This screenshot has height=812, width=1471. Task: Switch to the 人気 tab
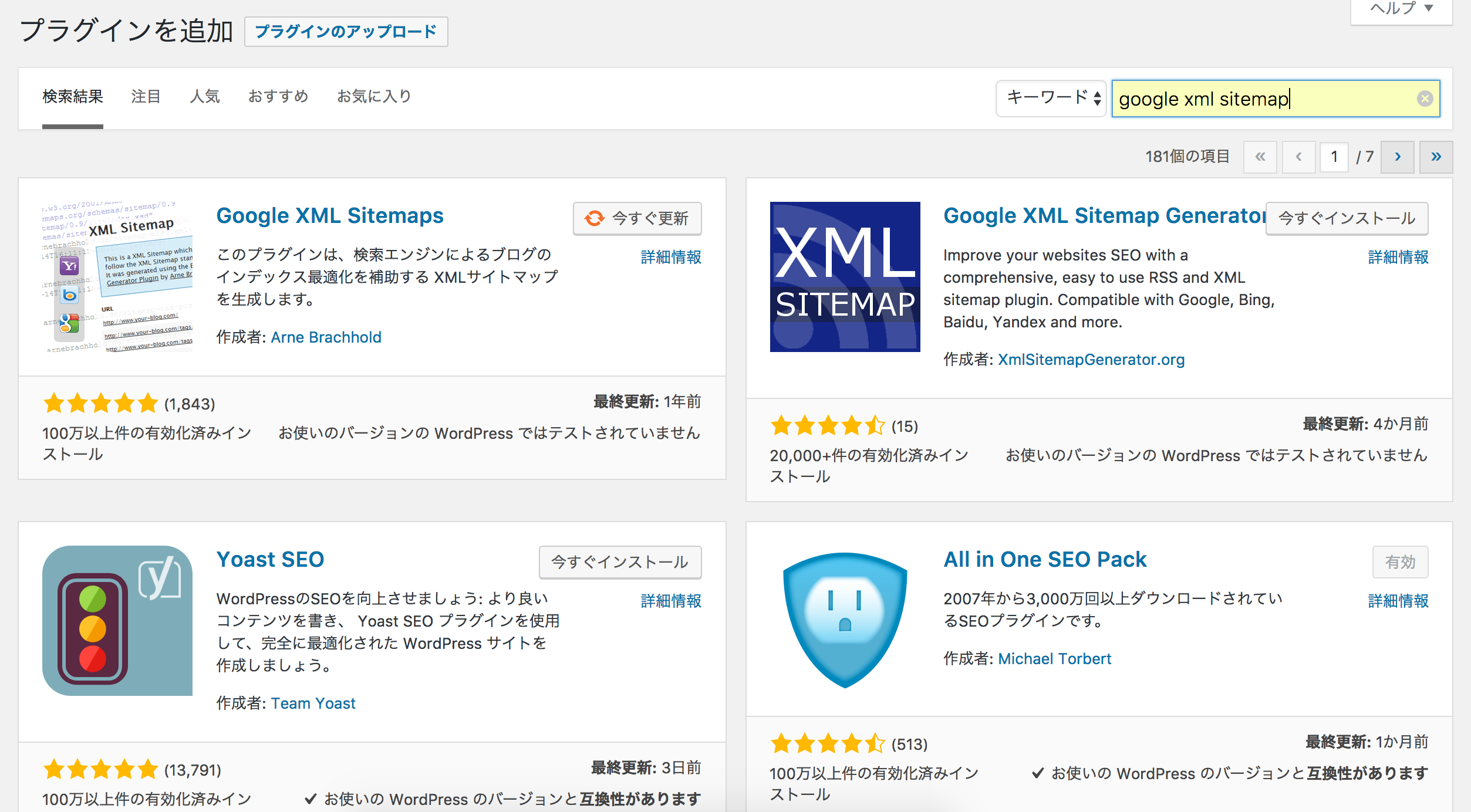(x=205, y=96)
